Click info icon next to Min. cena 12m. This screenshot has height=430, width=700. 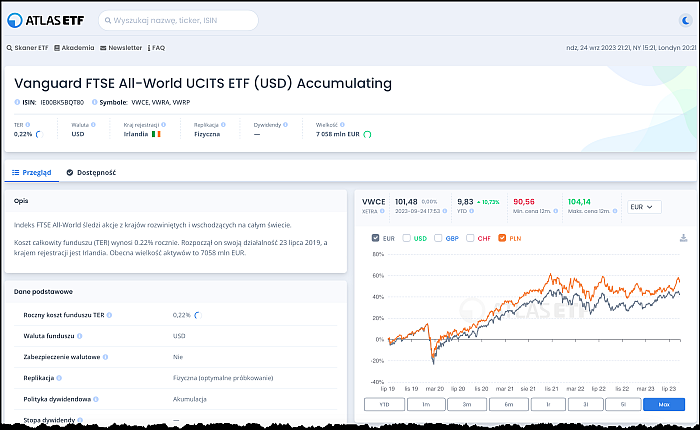pyautogui.click(x=555, y=211)
